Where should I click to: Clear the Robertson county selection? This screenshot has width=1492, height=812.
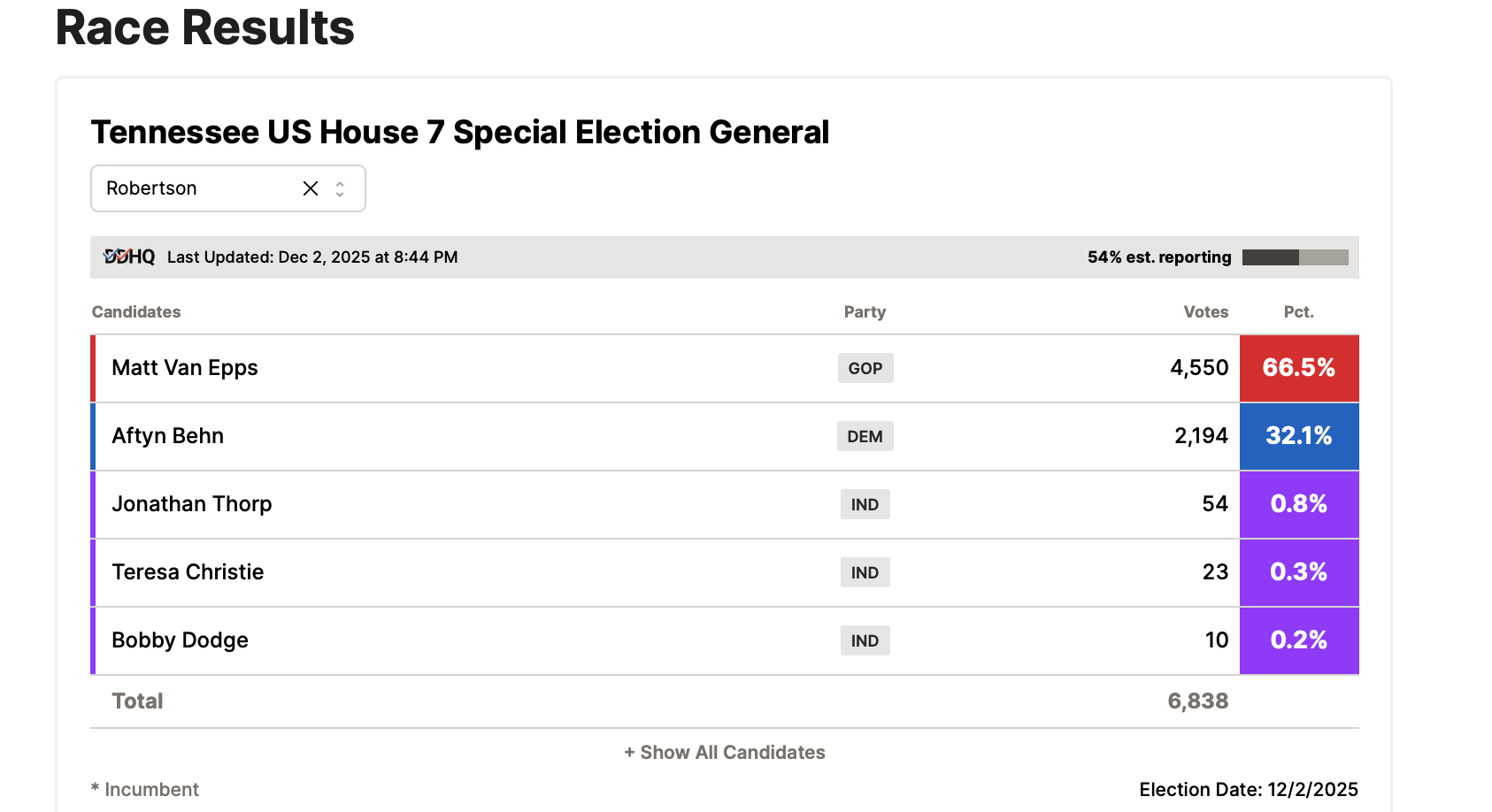(311, 188)
